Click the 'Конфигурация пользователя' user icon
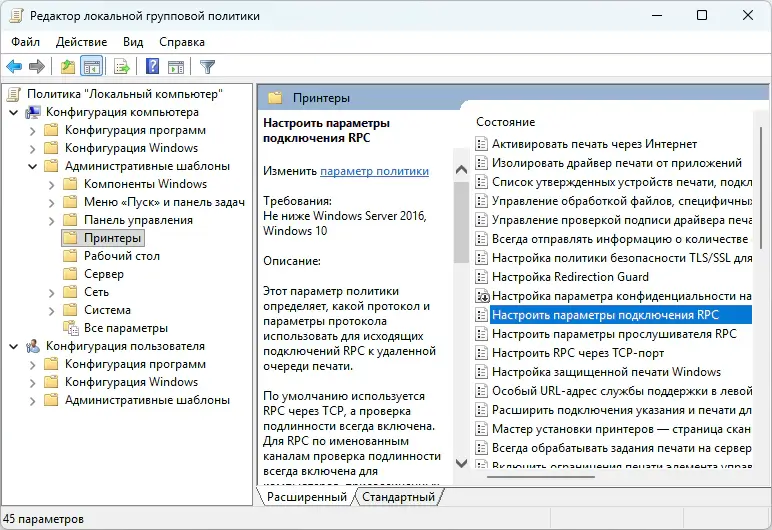 pyautogui.click(x=32, y=346)
